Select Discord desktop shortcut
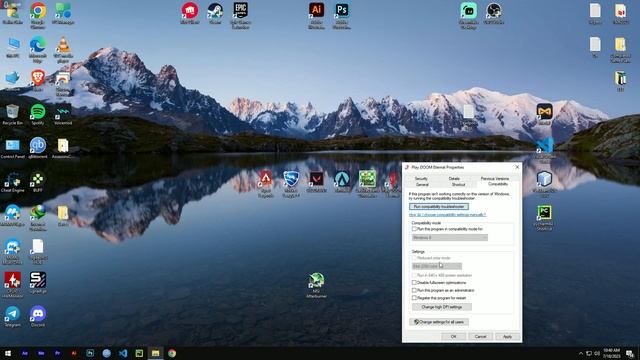Image resolution: width=640 pixels, height=360 pixels. [x=38, y=317]
